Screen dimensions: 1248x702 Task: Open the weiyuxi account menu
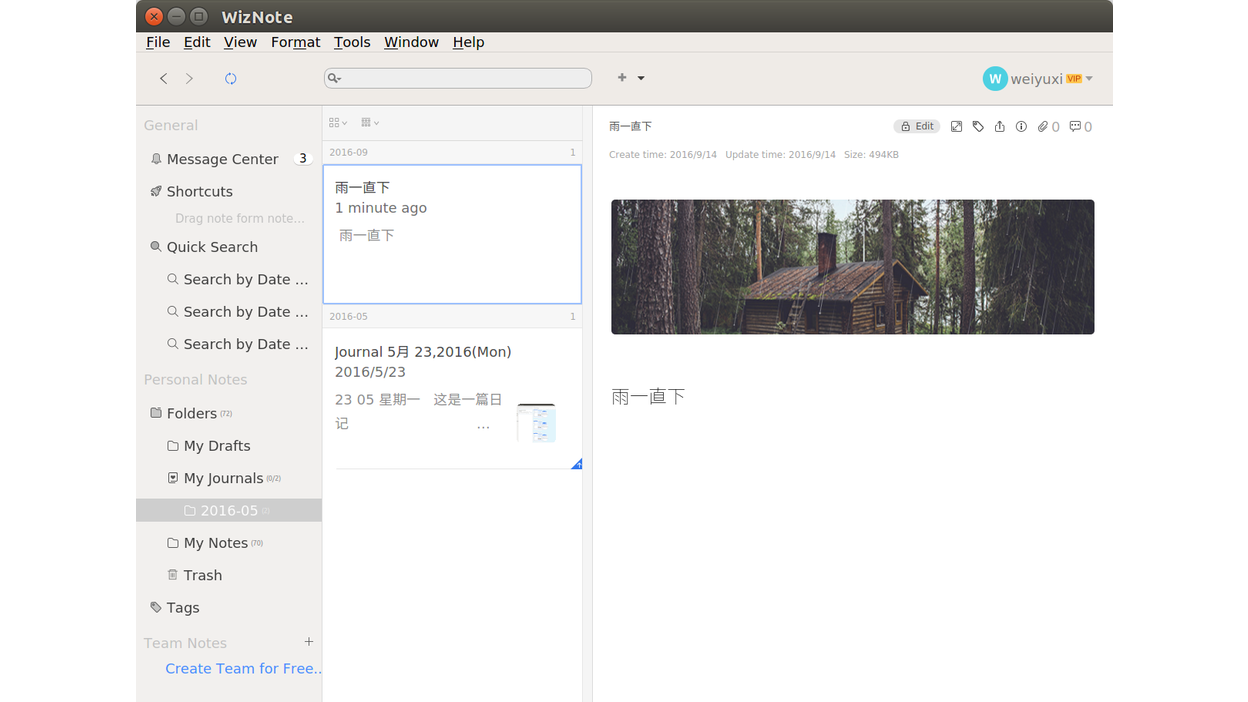click(x=1038, y=78)
